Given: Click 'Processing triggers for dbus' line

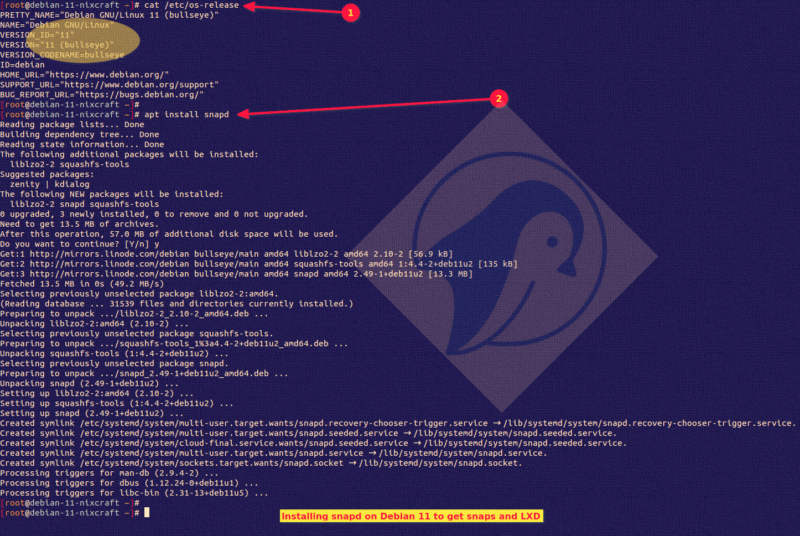Looking at the screenshot, I should (x=130, y=483).
